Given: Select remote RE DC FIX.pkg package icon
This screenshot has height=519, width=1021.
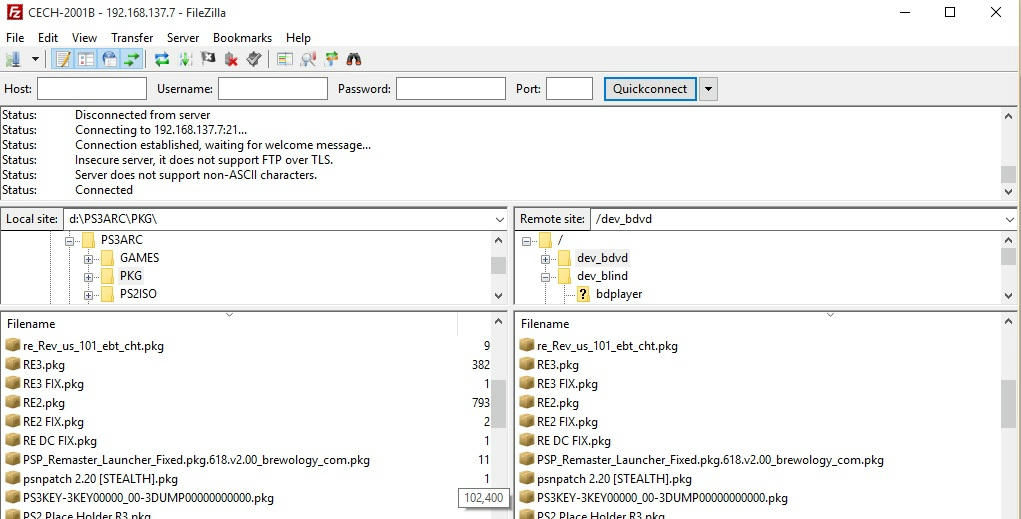Looking at the screenshot, I should coord(527,440).
